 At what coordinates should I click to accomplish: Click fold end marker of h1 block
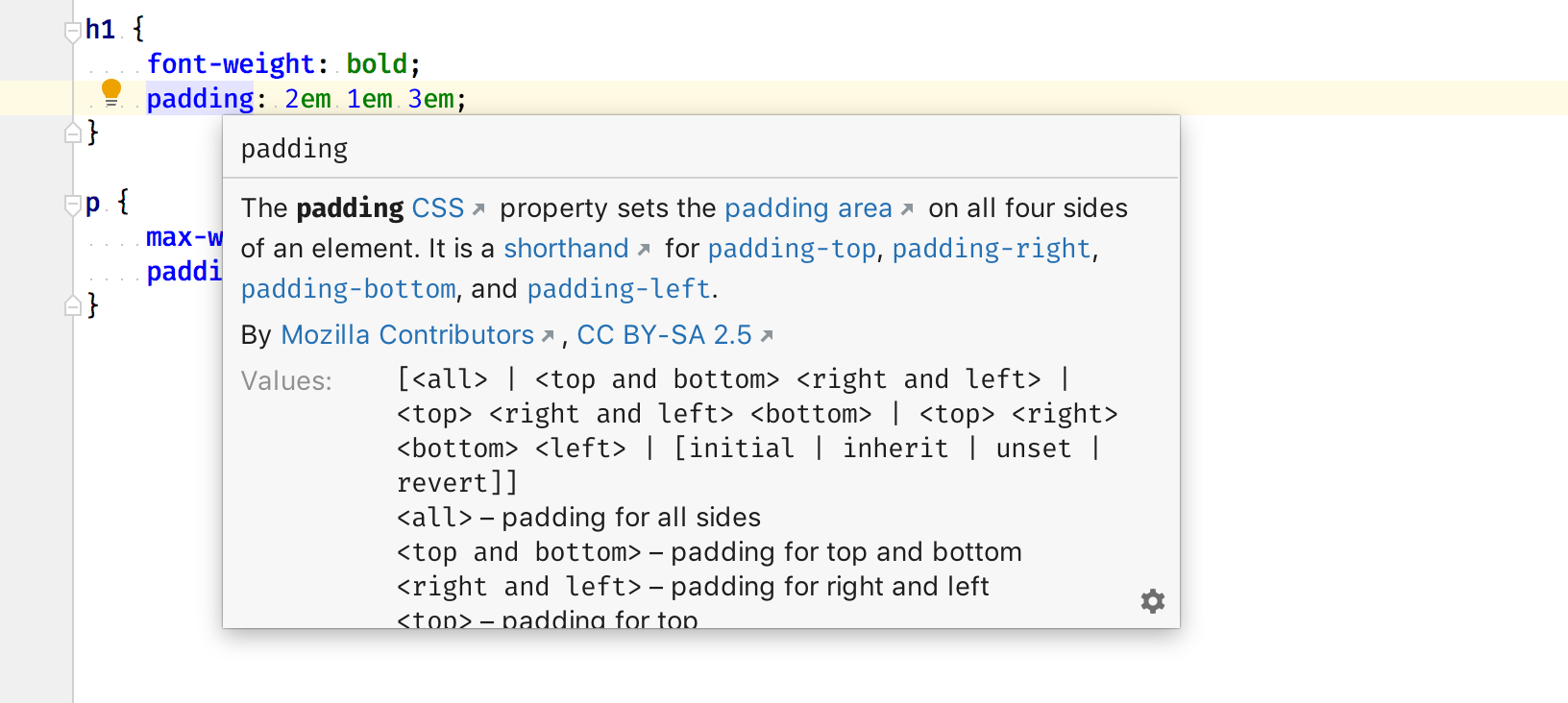click(73, 133)
